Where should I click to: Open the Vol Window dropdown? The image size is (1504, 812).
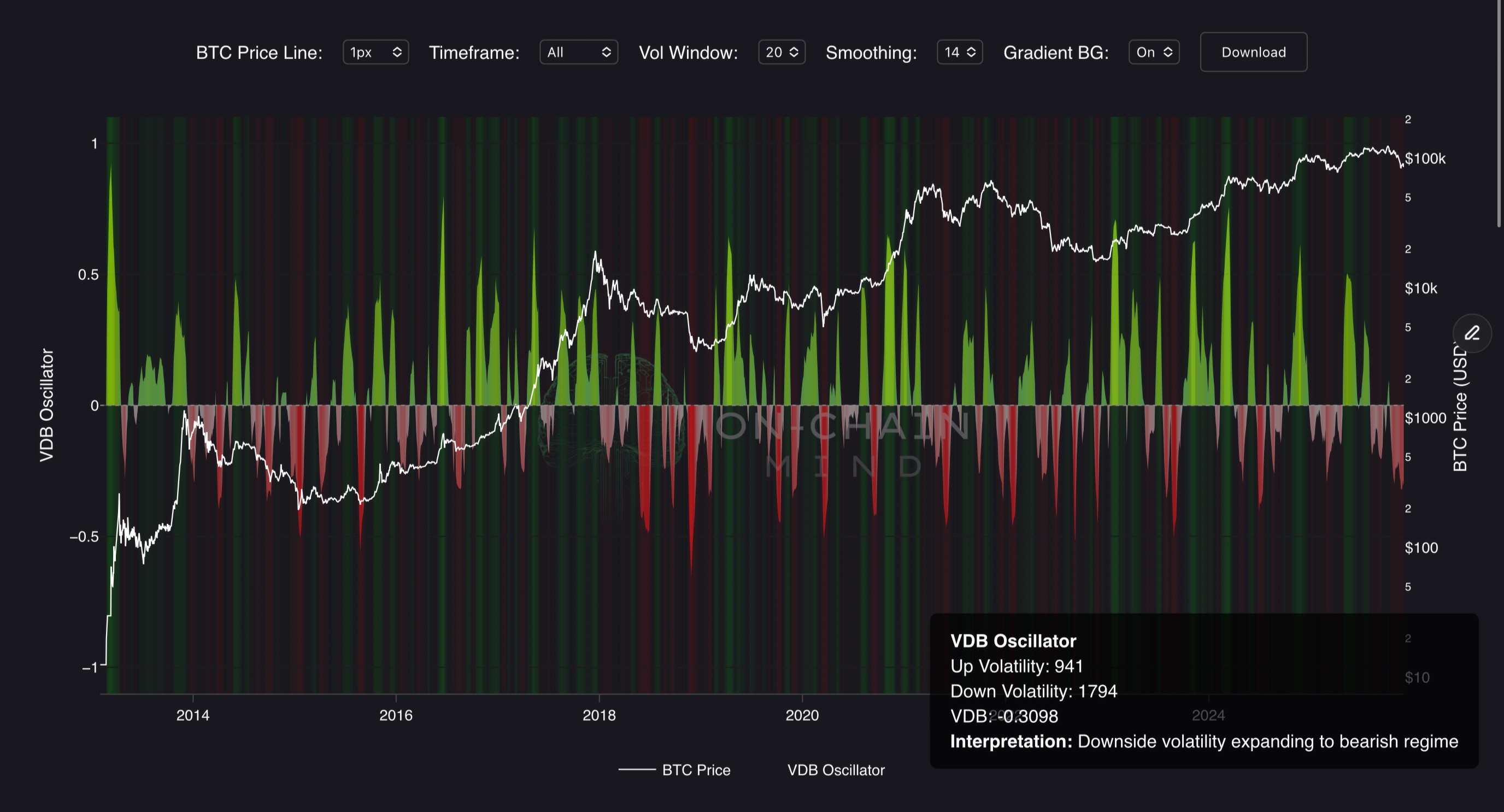pos(781,52)
